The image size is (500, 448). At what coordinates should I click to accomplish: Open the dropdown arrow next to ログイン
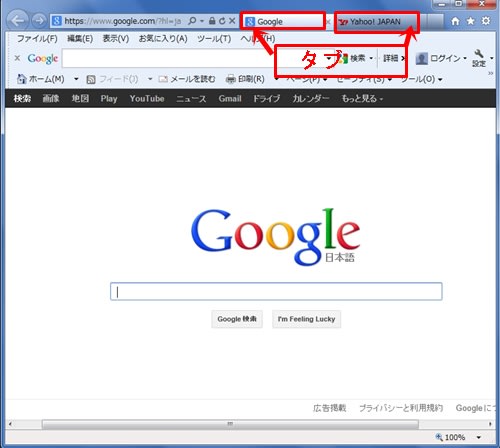(x=465, y=58)
